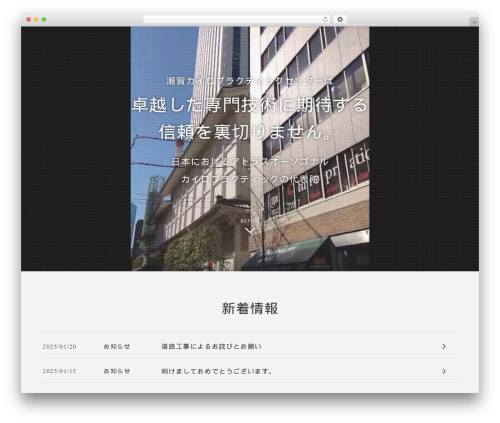Click the 信頼を裏切りません。 headline text

click(x=245, y=132)
